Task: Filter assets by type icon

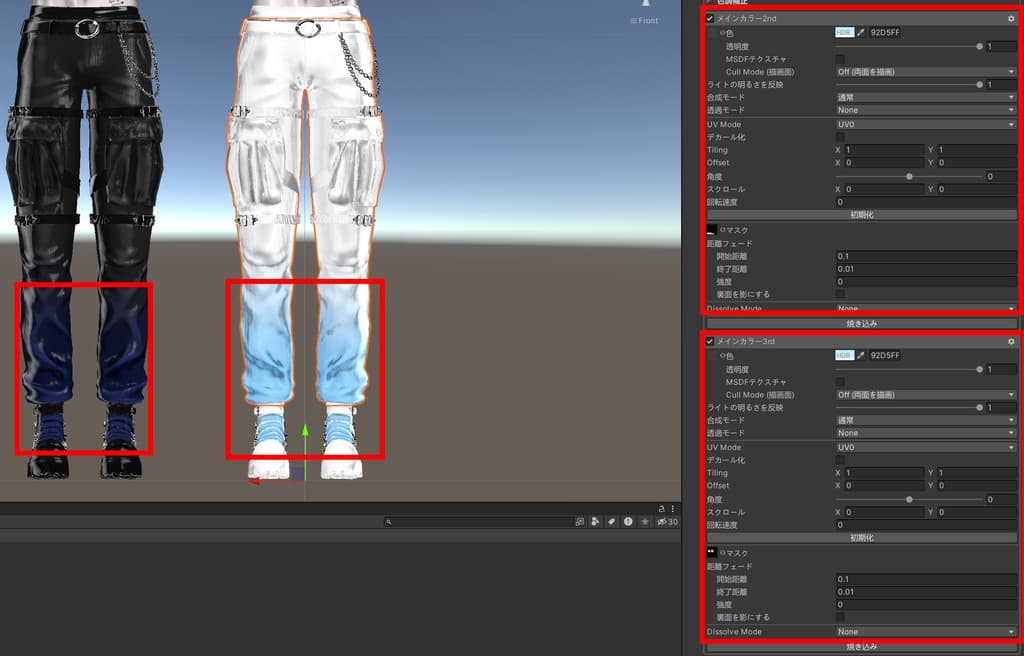Action: pyautogui.click(x=595, y=521)
